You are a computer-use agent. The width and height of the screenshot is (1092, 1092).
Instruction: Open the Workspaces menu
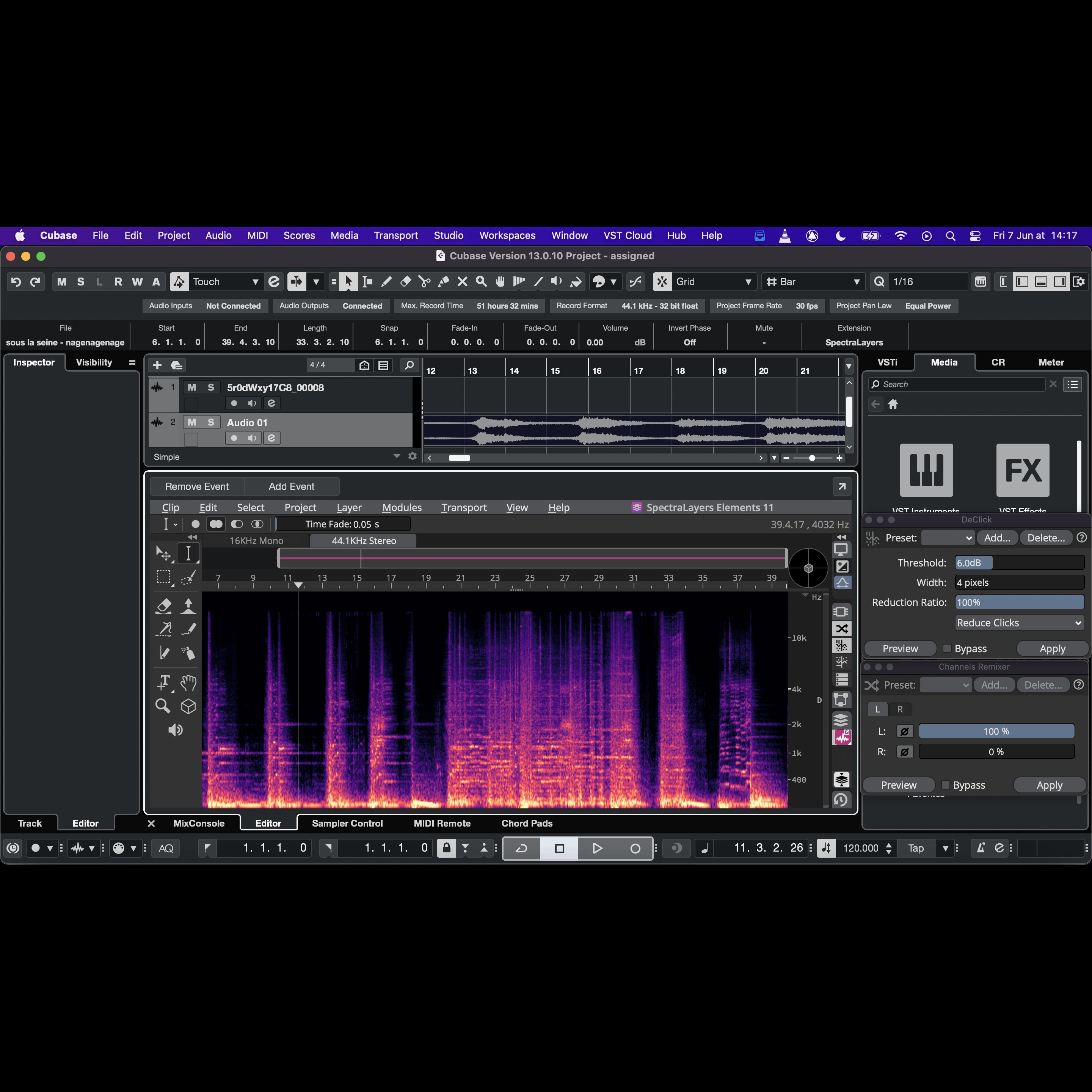point(507,235)
